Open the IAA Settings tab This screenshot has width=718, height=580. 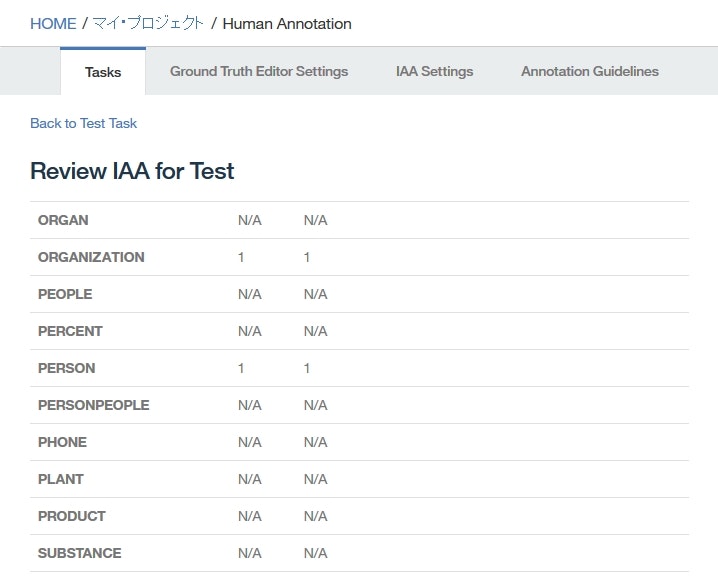pos(435,71)
